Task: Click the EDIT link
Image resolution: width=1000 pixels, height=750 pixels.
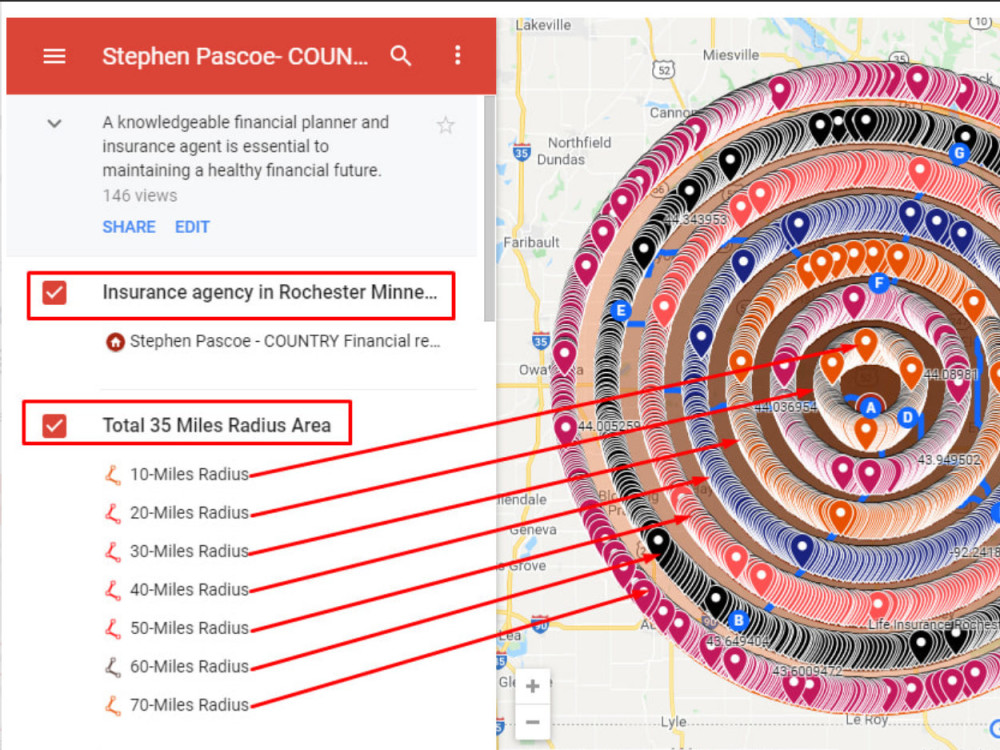Action: tap(192, 227)
